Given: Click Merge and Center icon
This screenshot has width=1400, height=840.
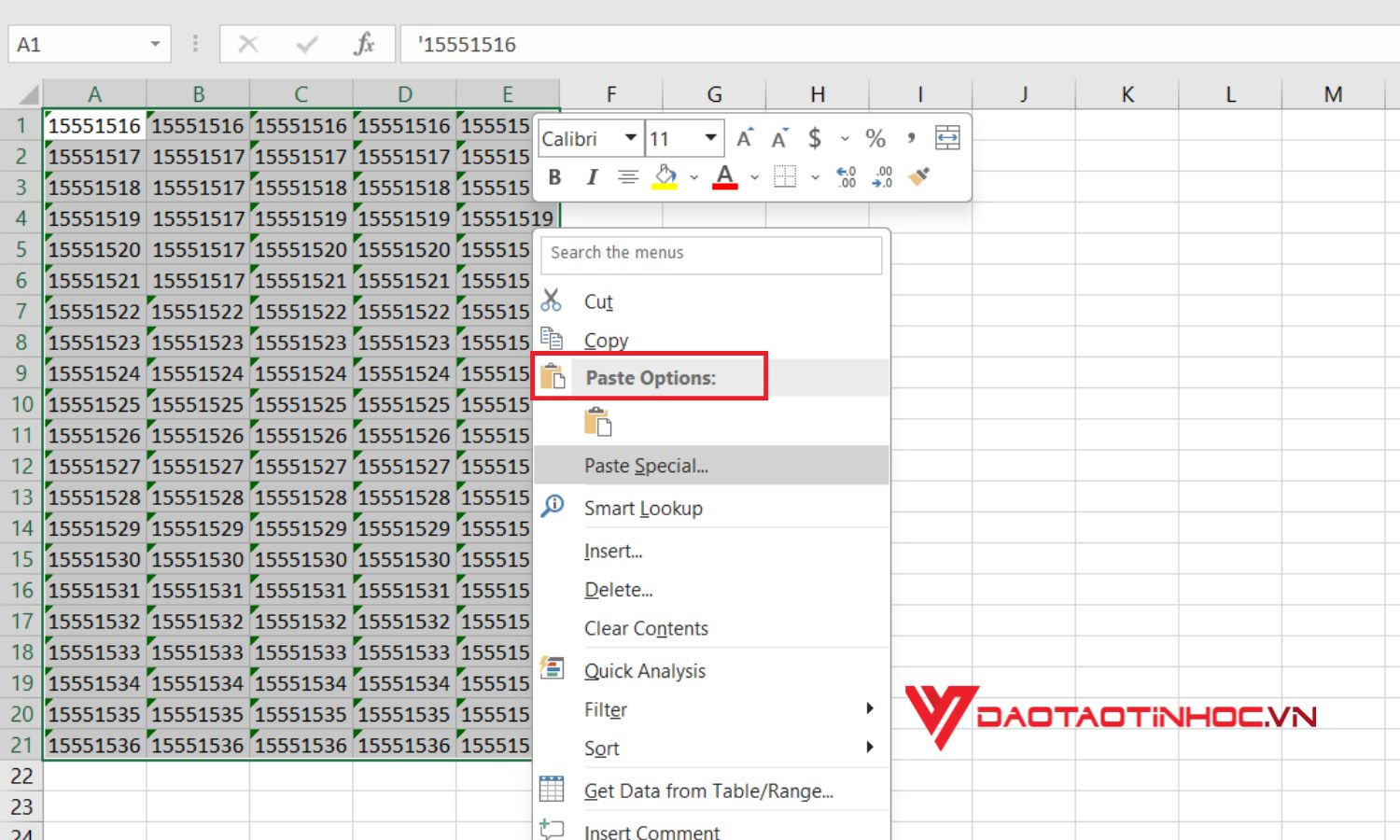Looking at the screenshot, I should 947,138.
